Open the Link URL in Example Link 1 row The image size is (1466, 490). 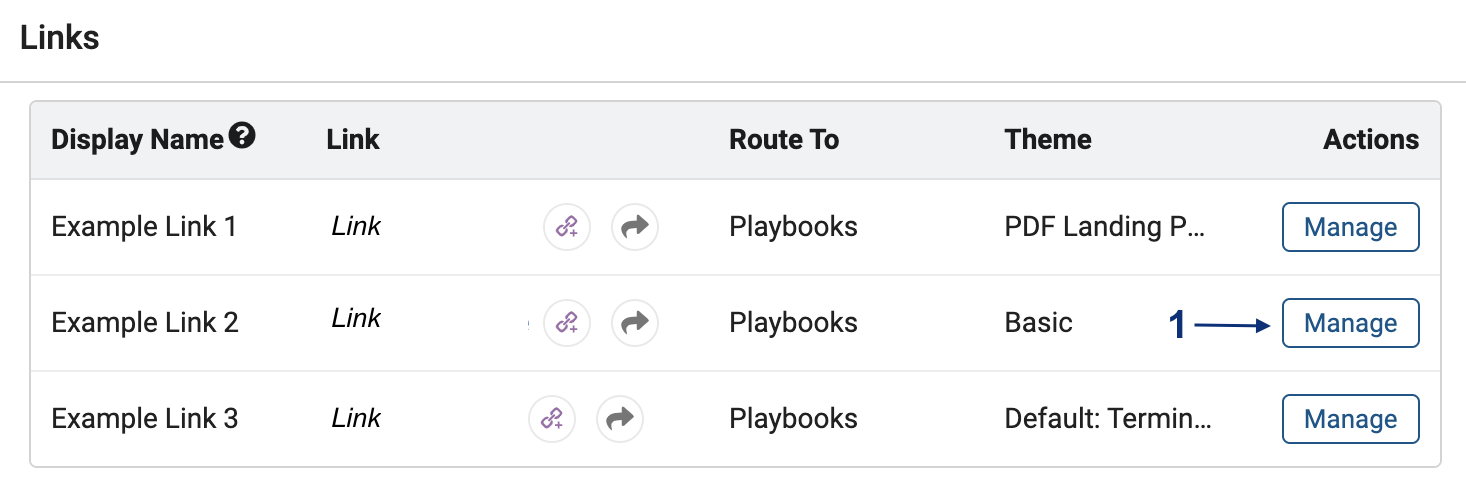(x=356, y=227)
